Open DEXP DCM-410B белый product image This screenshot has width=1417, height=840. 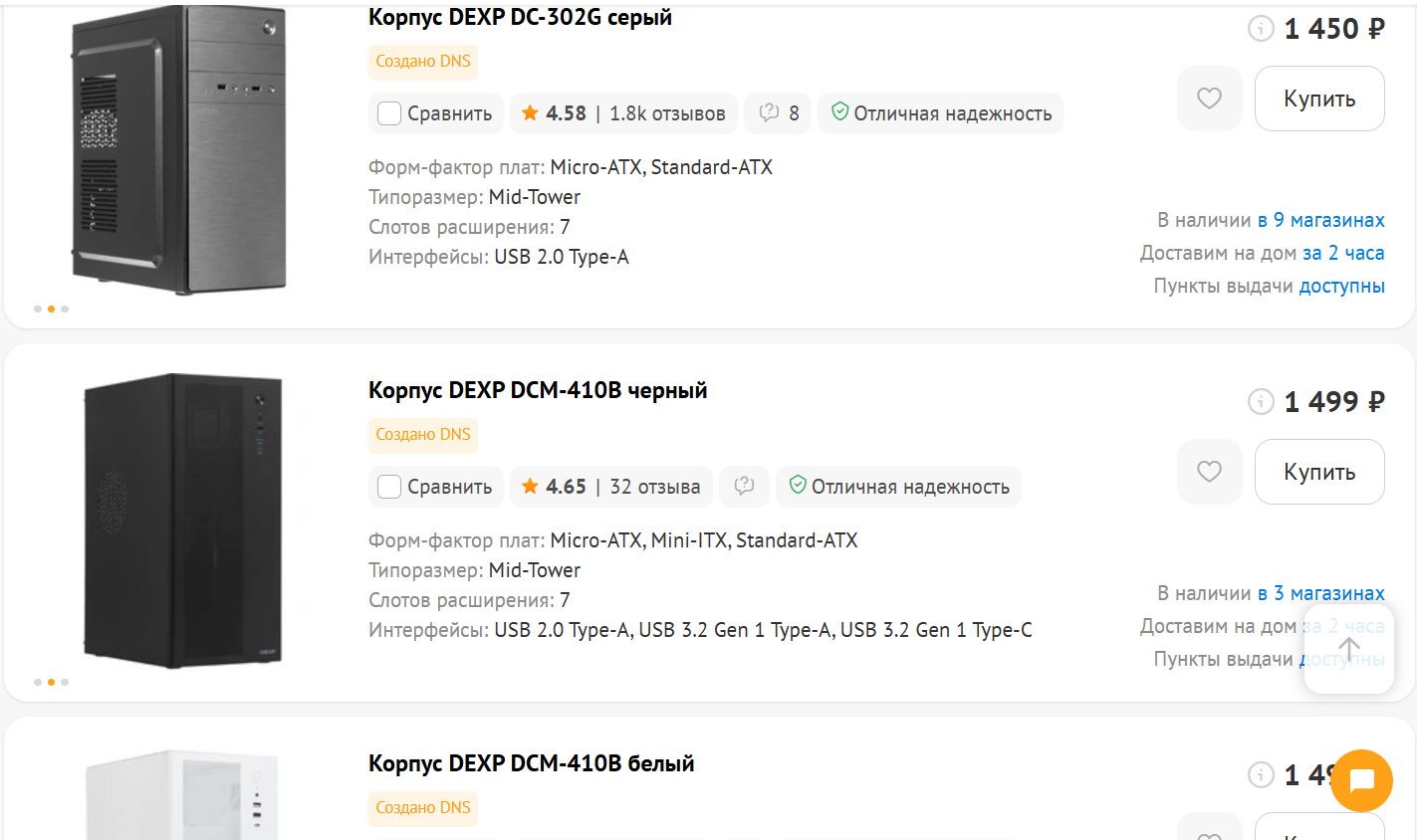click(181, 794)
